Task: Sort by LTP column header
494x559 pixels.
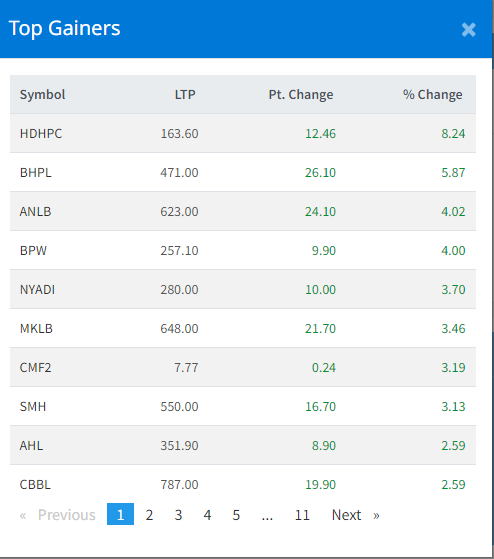Action: click(185, 94)
